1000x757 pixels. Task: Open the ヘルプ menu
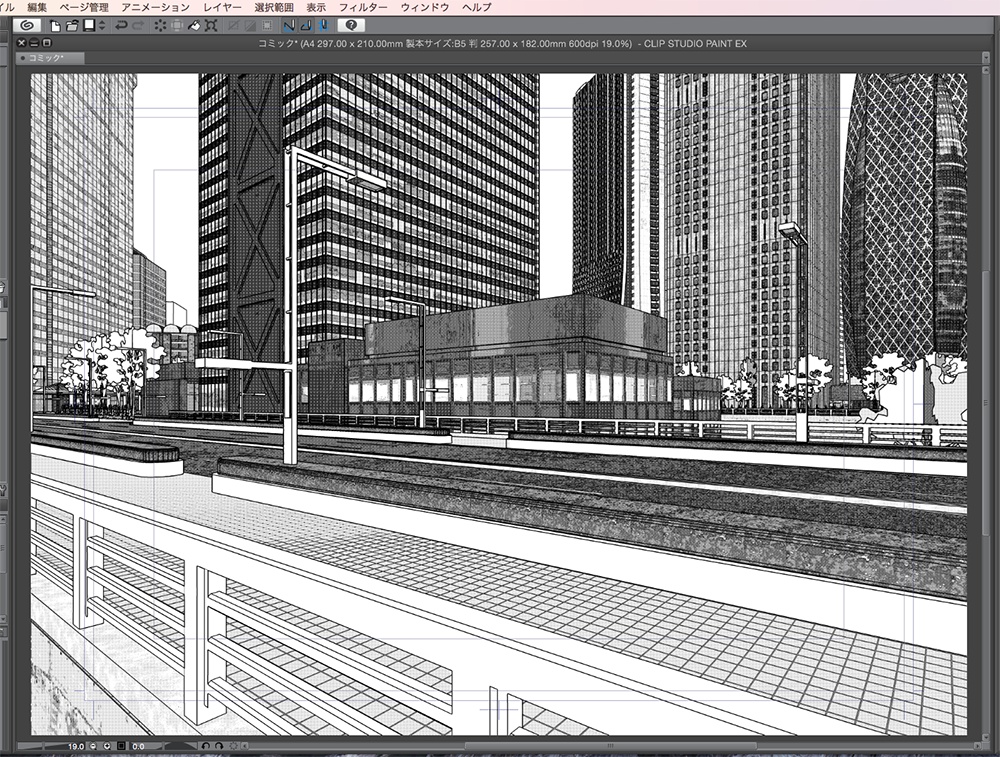point(477,7)
